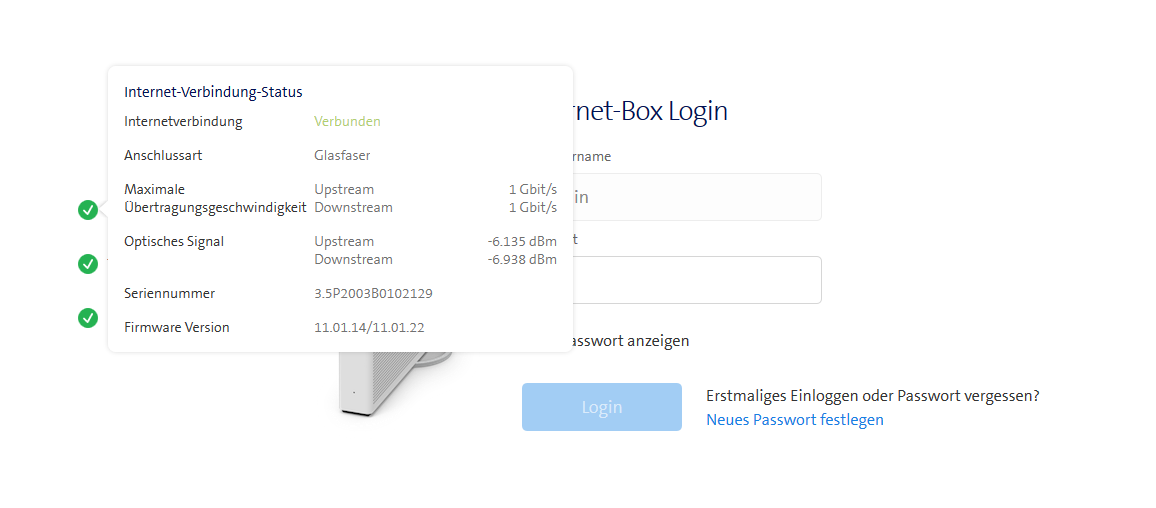
Task: Click Erstmaliges Einloggen oder Passwort vergessen text
Action: [873, 395]
